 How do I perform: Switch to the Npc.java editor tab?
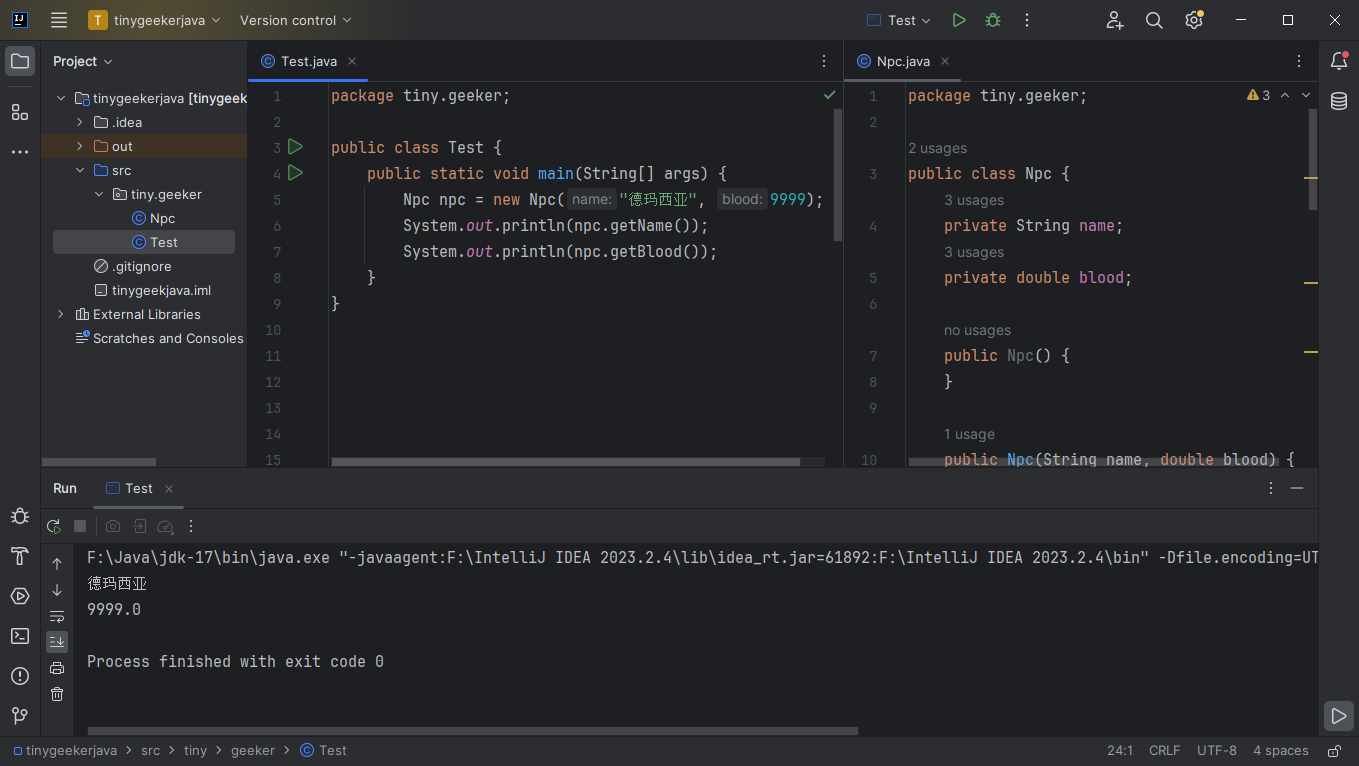(x=903, y=61)
